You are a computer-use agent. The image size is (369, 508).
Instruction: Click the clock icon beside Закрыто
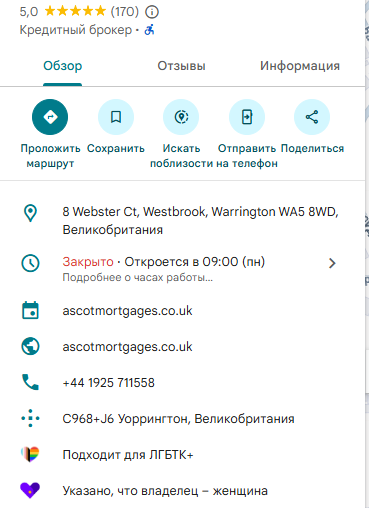coord(30,263)
